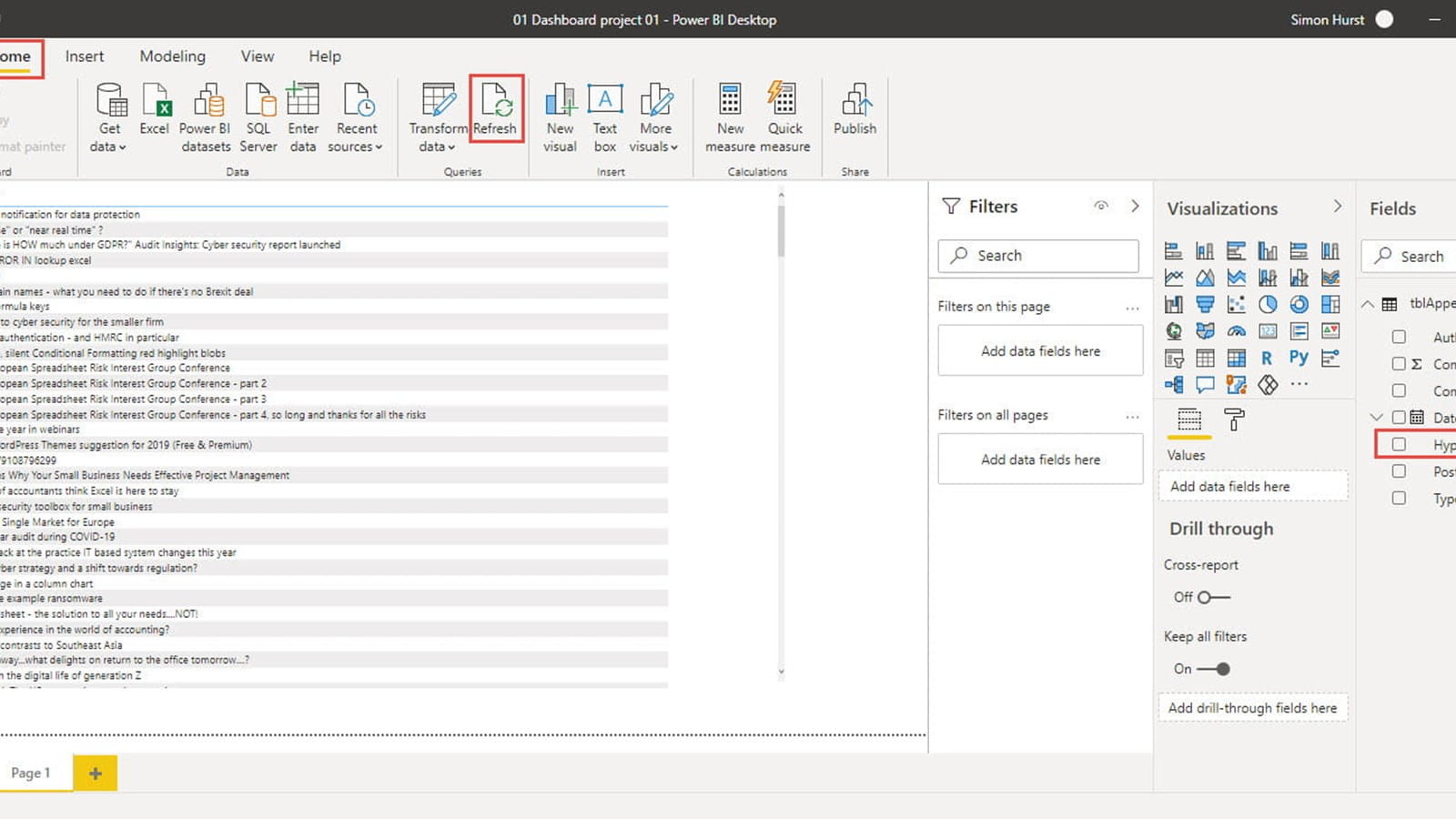Click the Page 1 tab

31,773
